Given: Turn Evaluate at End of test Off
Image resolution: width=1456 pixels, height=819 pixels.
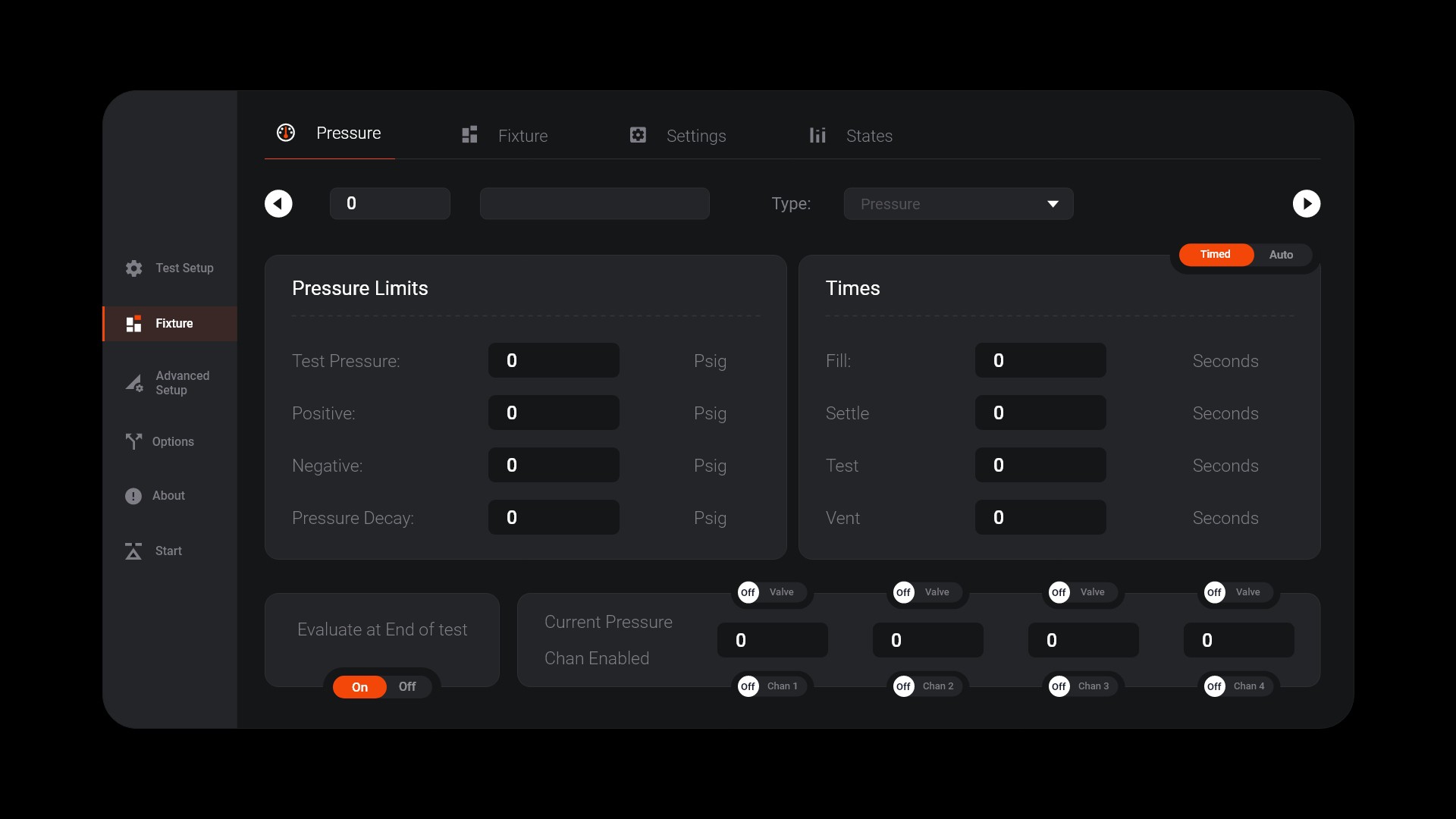Looking at the screenshot, I should click(x=407, y=687).
